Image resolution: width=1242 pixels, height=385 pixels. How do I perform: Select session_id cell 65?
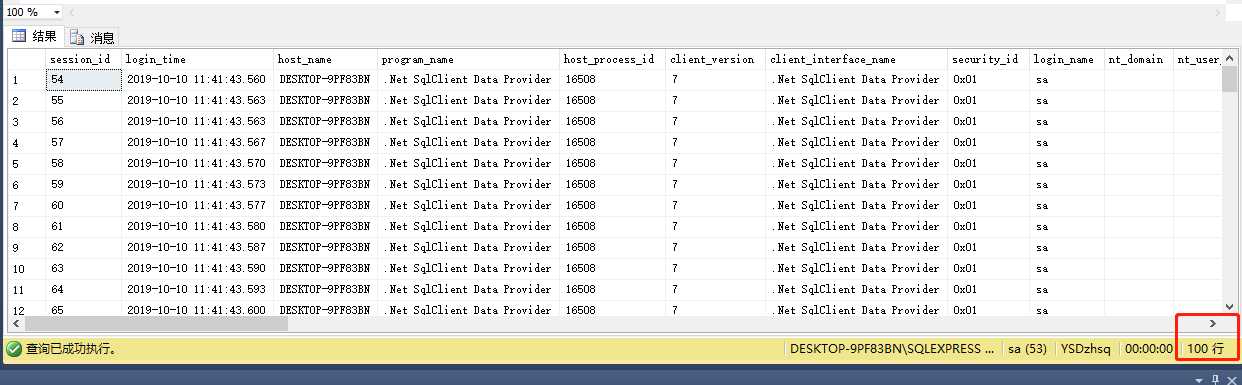pos(83,309)
